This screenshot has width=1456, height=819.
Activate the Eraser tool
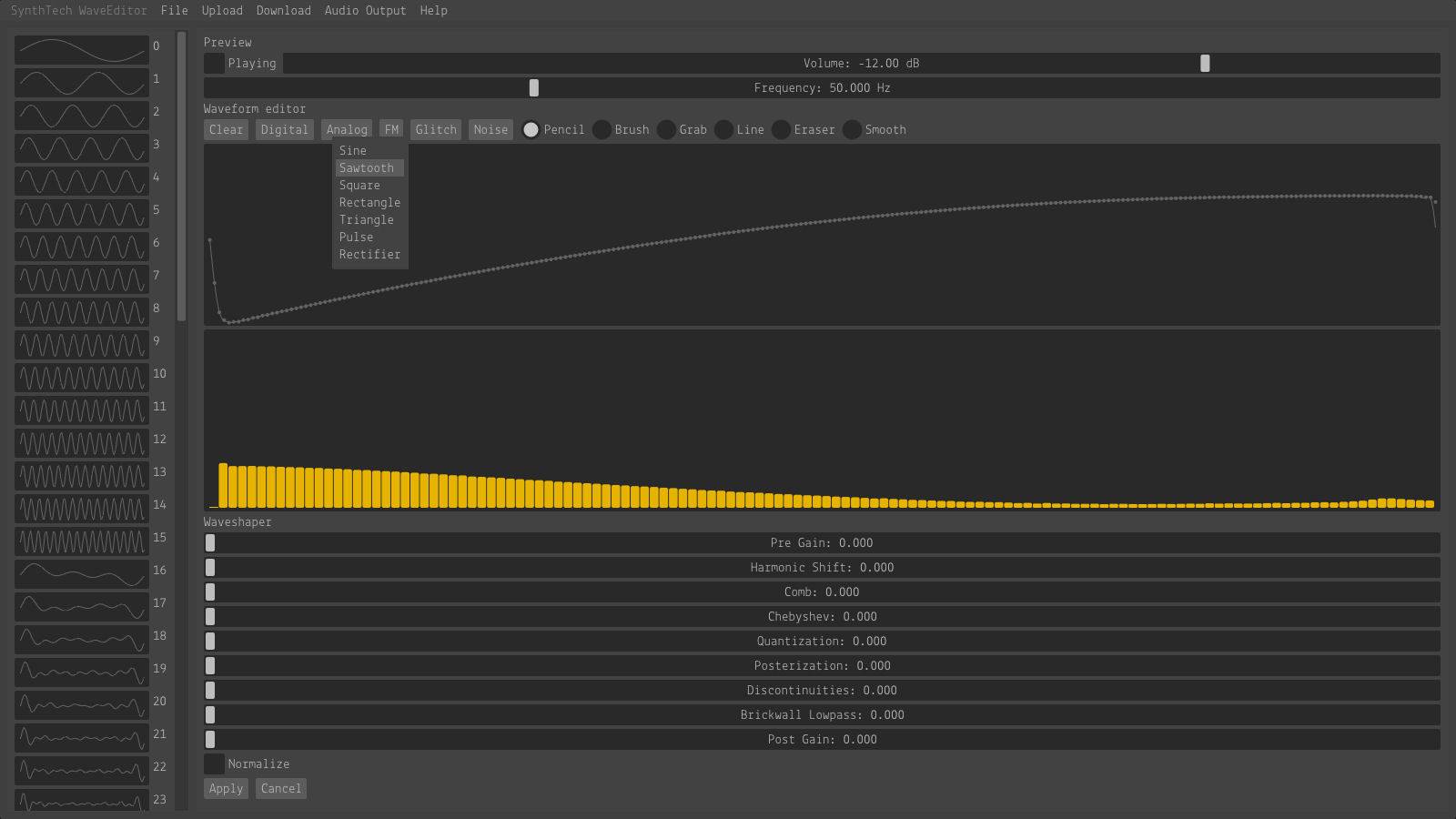coord(781,129)
